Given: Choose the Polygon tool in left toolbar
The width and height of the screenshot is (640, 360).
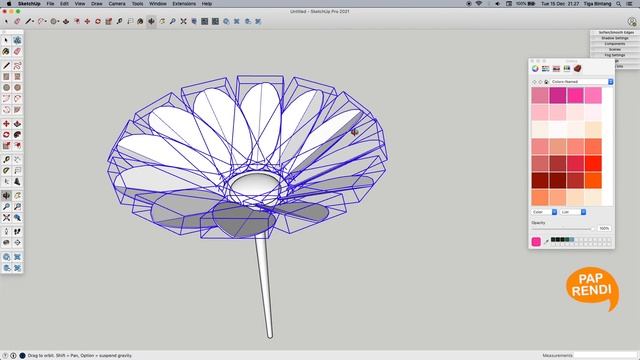Looking at the screenshot, I should (x=17, y=87).
